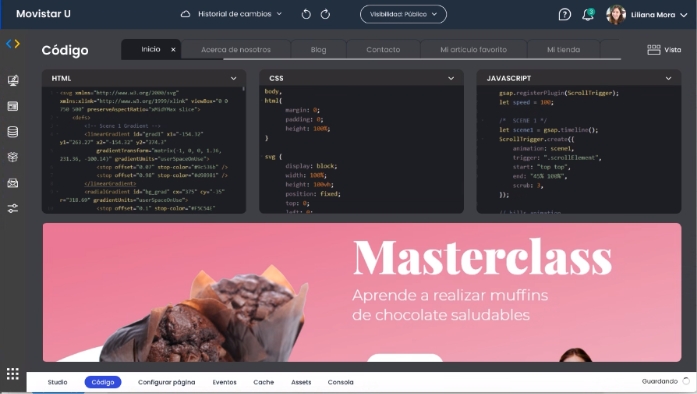Open the notifications bell
Screen dimensions: 697x394
click(x=588, y=15)
